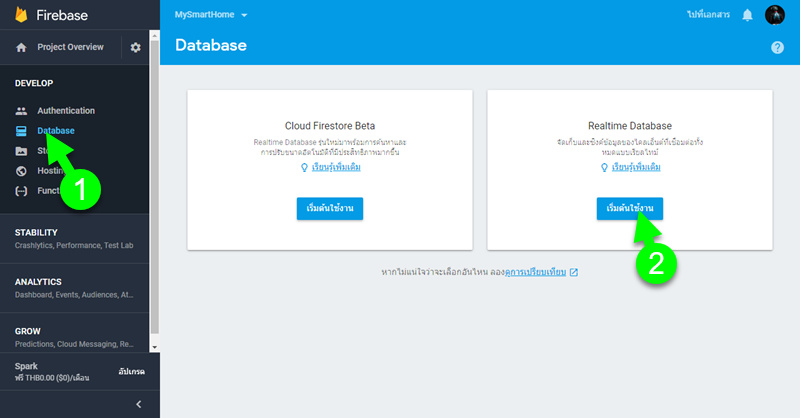Viewport: 800px width, 418px height.
Task: Click the Firebase wordmark text
Action: click(62, 15)
